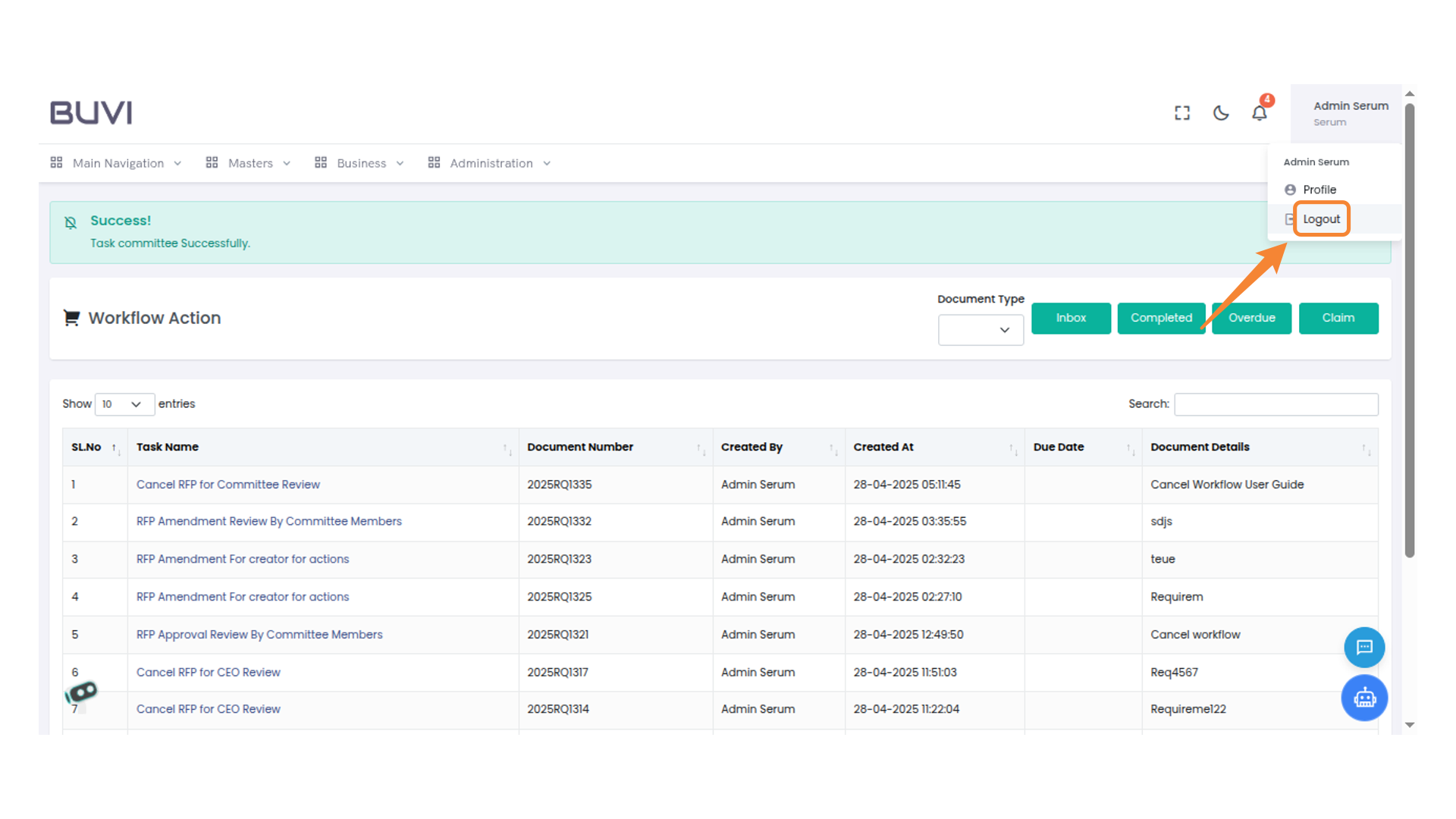Open Cancel RFP for Committee Review task

227,485
